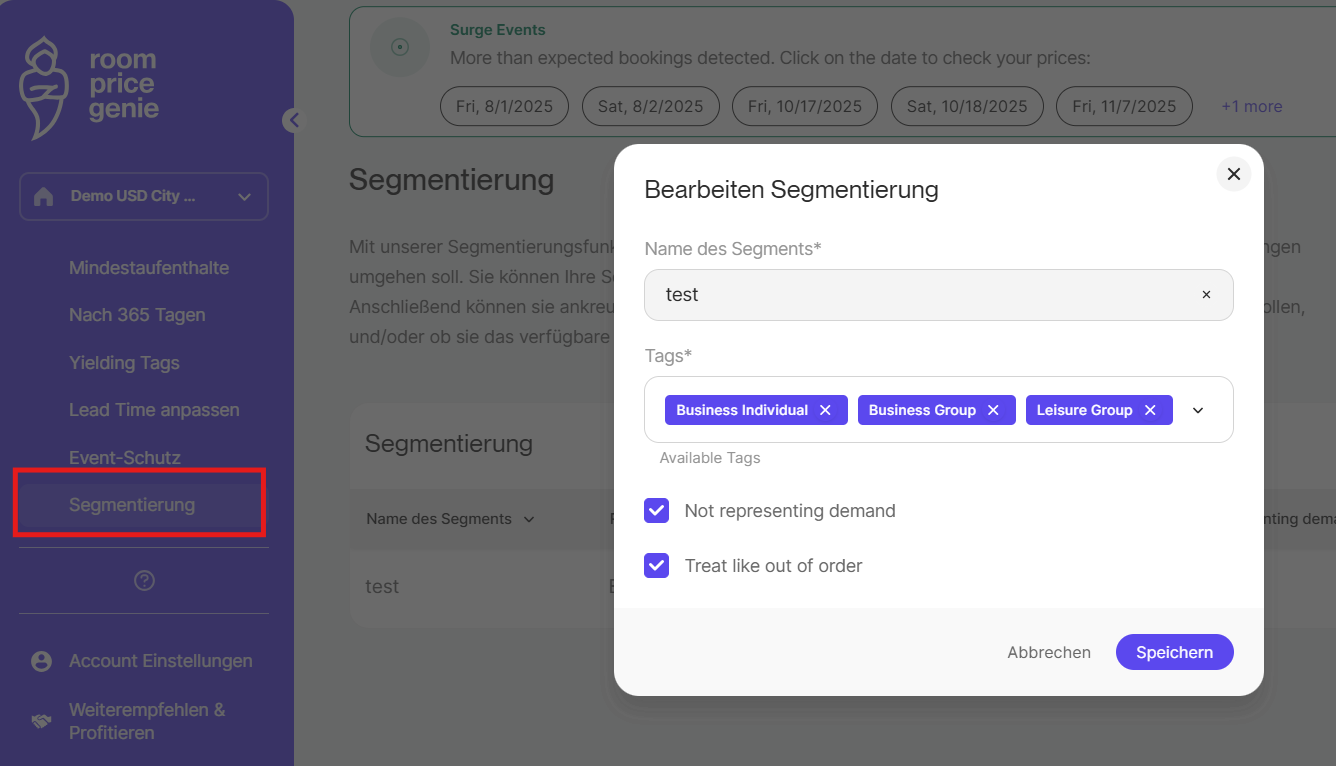Collapse the sidebar with the arrow icon
1336x766 pixels.
tap(293, 121)
